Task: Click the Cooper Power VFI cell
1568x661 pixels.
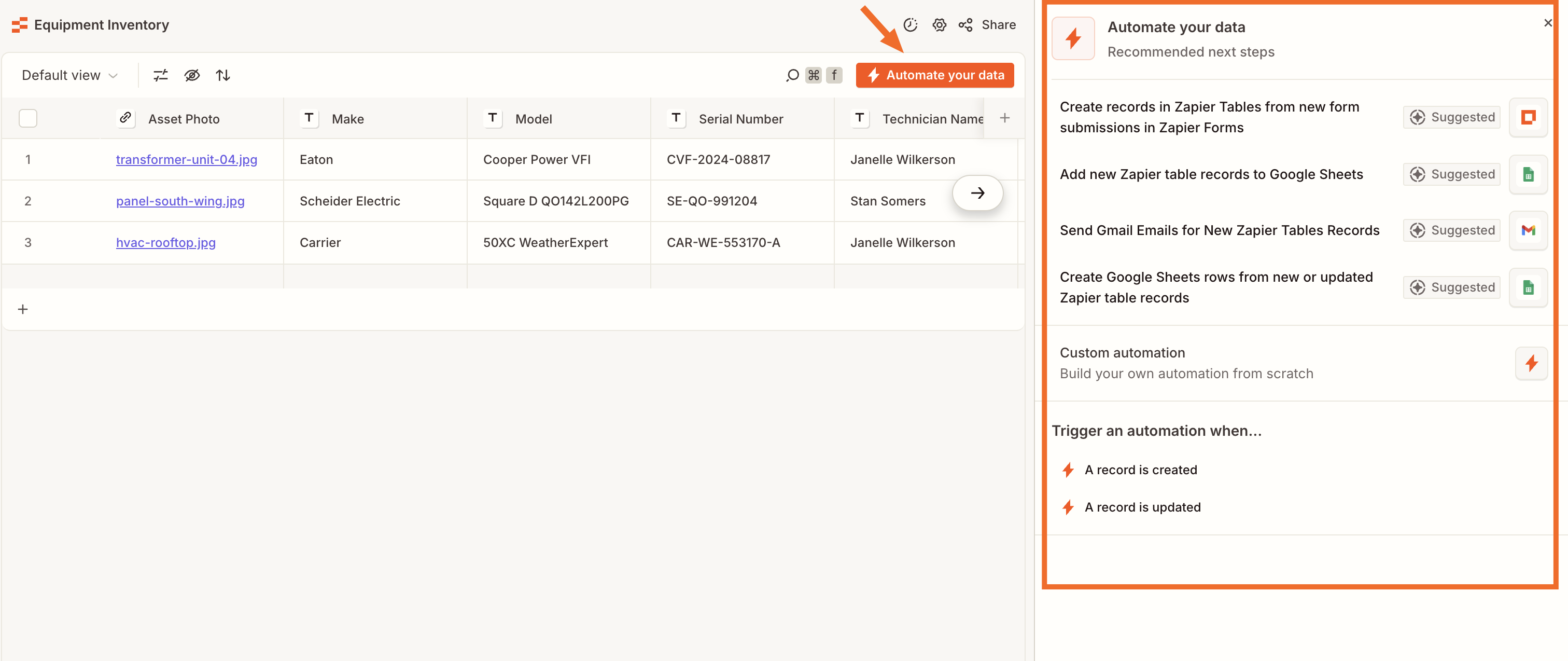Action: pyautogui.click(x=559, y=160)
